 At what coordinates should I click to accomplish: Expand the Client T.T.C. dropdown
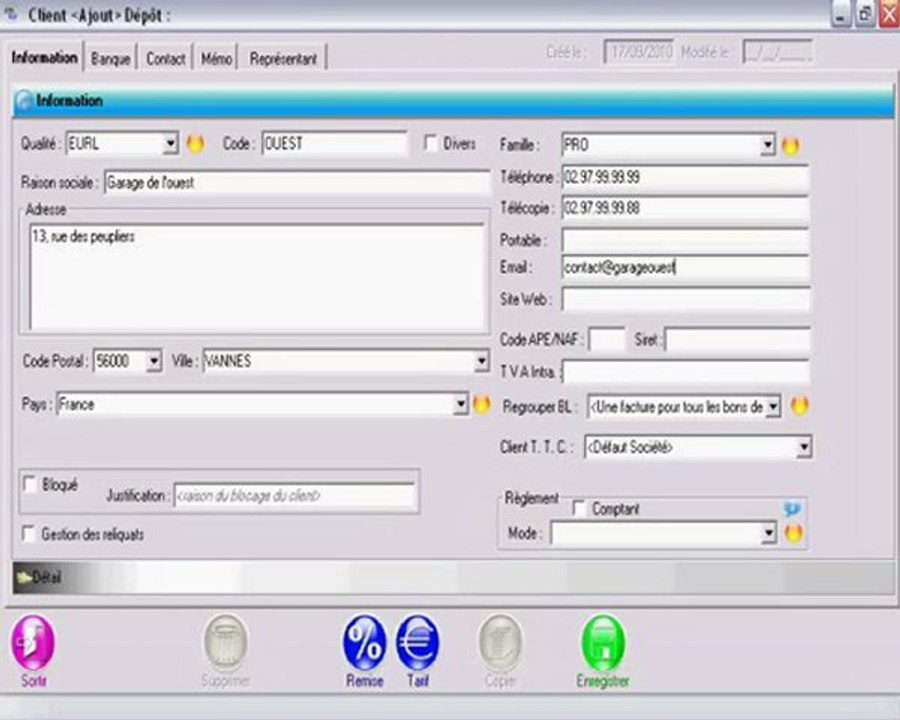(804, 447)
